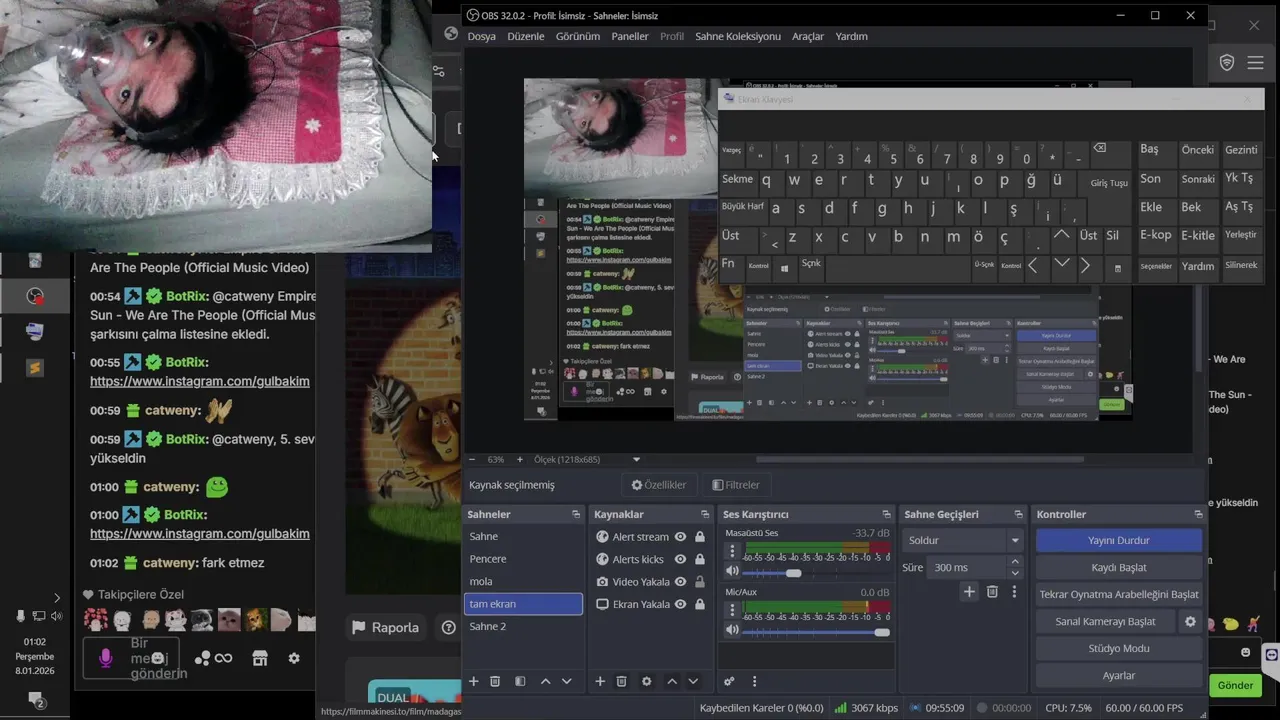Click system tray volume speaker icon
The width and height of the screenshot is (1280, 720).
[x=56, y=616]
